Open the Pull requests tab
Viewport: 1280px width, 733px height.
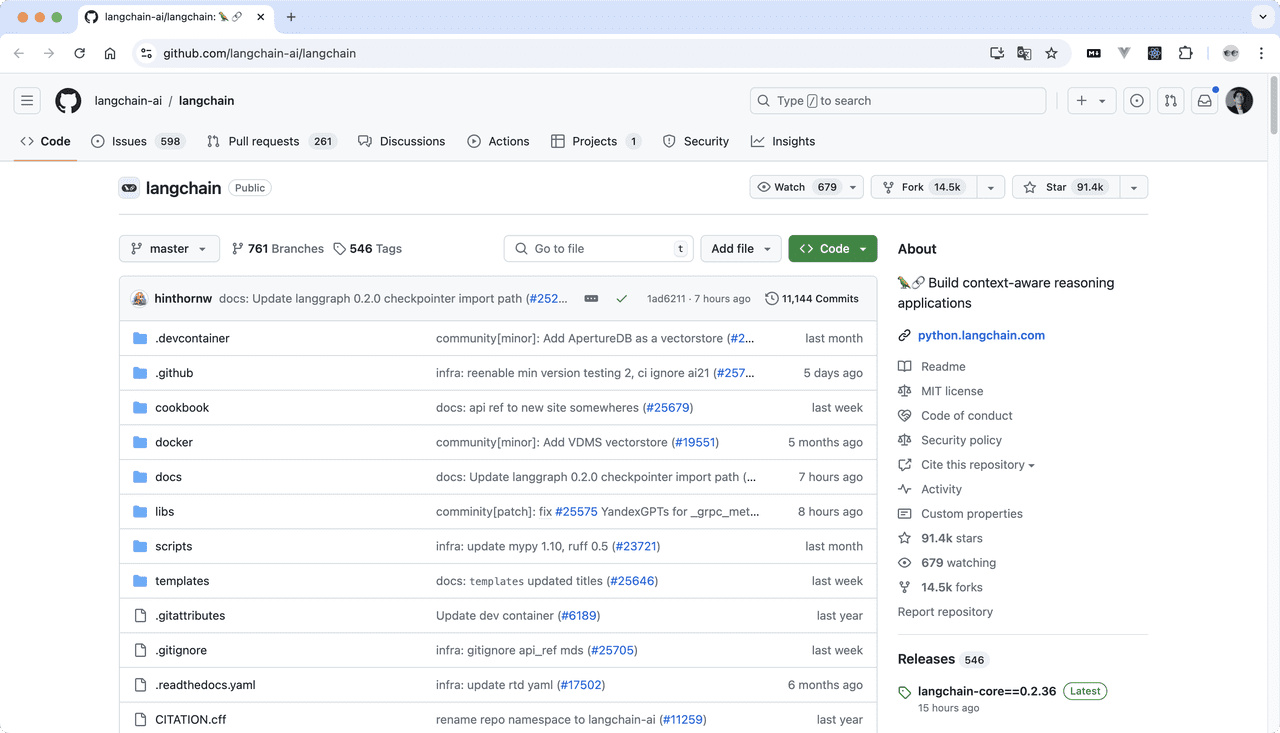(x=271, y=141)
